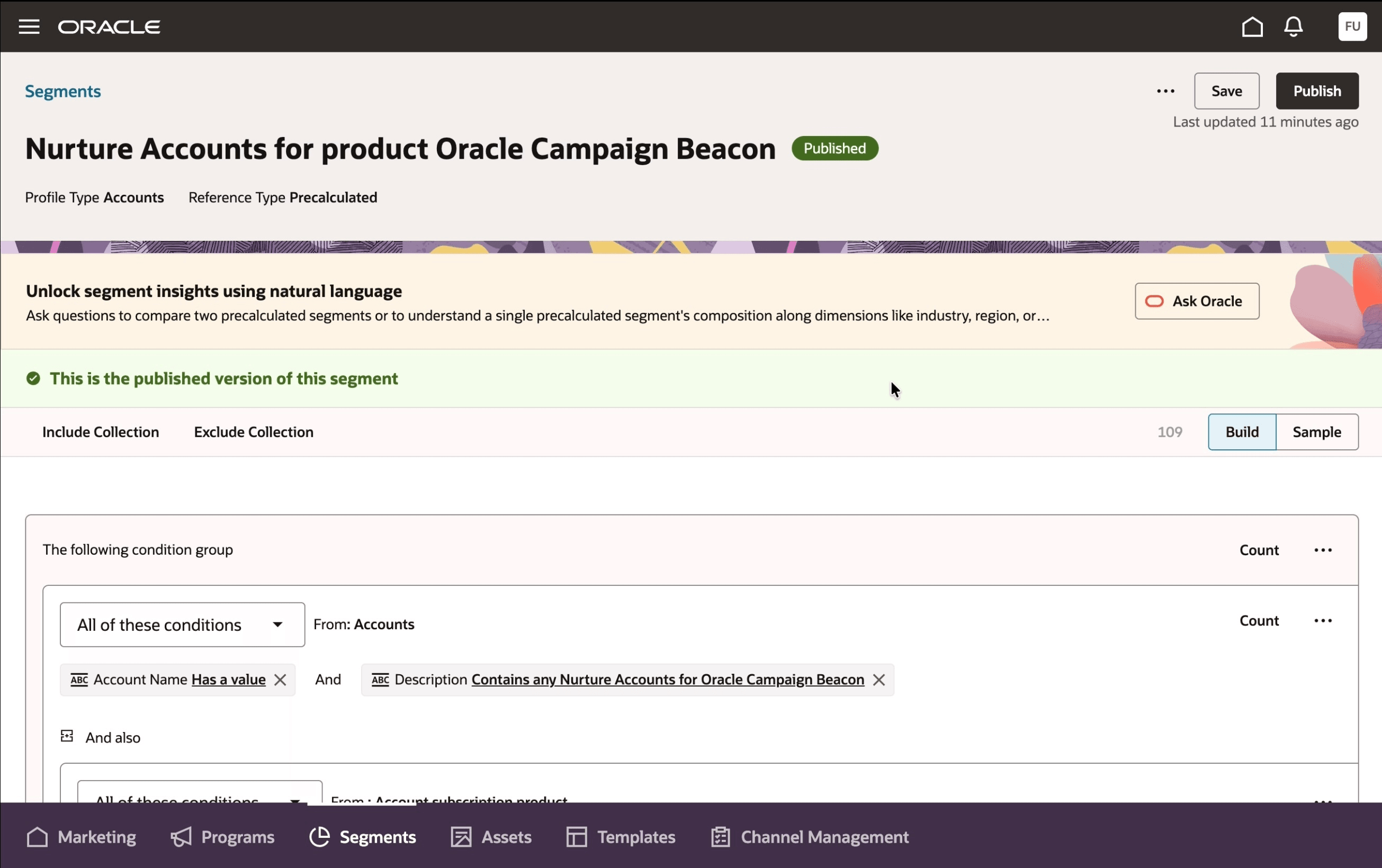Viewport: 1382px width, 868px height.
Task: Click the segment count 109
Action: (1170, 432)
